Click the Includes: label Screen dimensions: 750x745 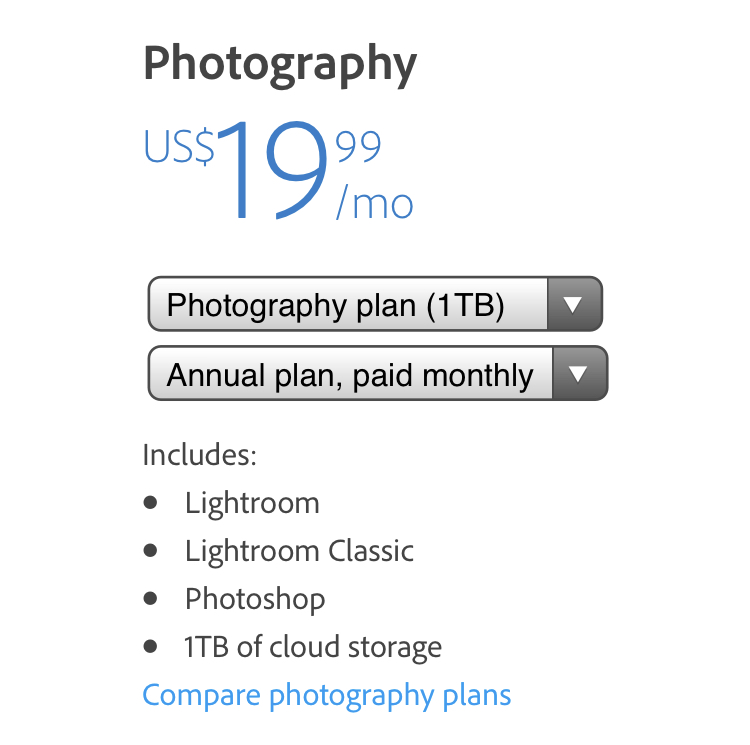tap(199, 455)
